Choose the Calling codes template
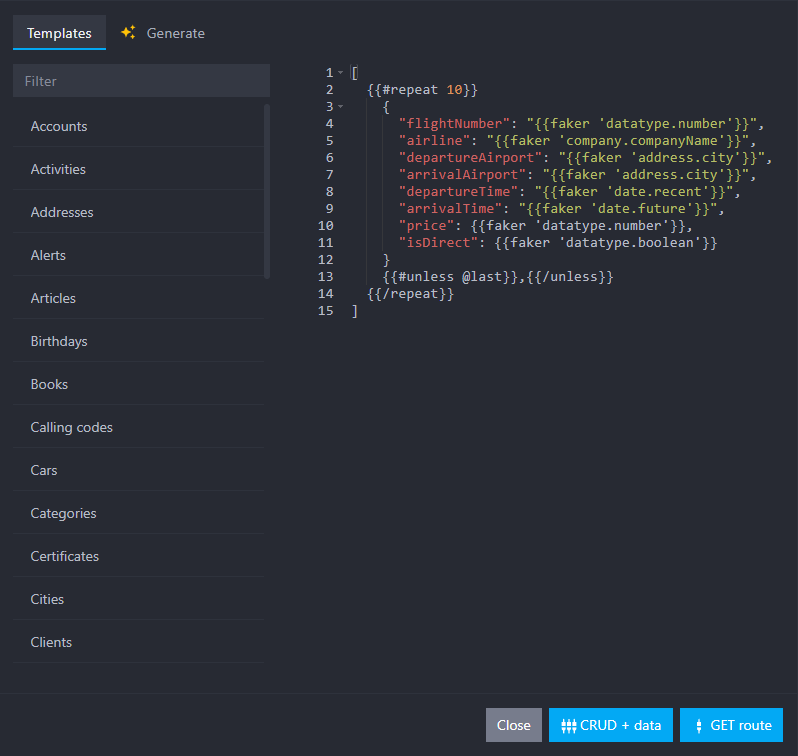The width and height of the screenshot is (798, 756). [x=72, y=427]
